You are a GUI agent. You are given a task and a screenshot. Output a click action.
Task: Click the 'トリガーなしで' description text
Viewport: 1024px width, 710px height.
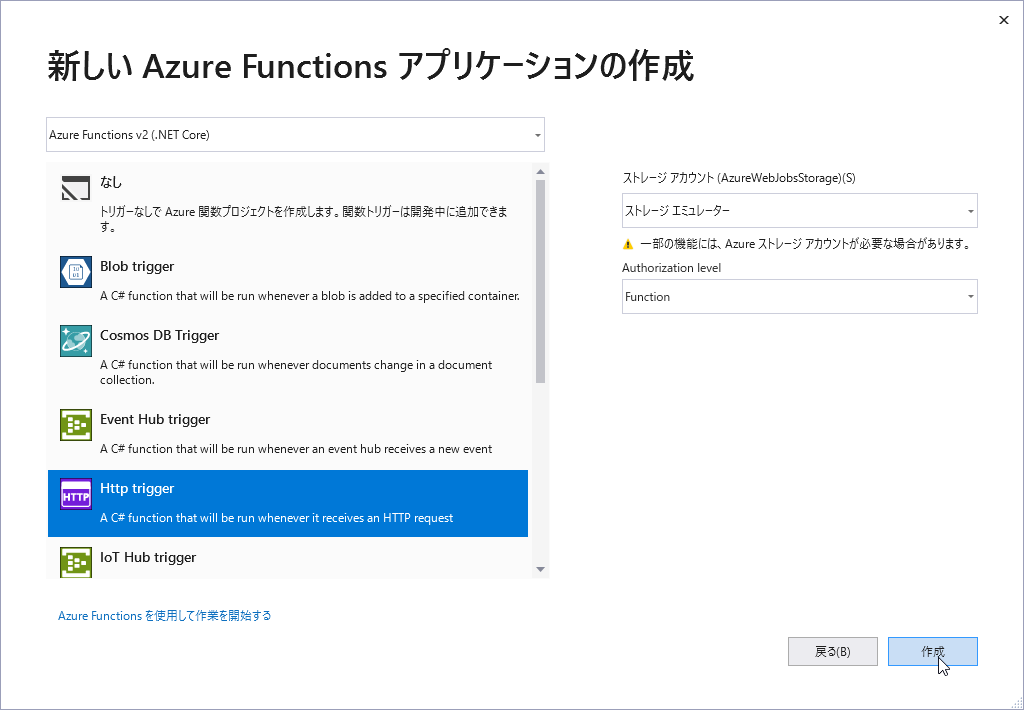[304, 219]
